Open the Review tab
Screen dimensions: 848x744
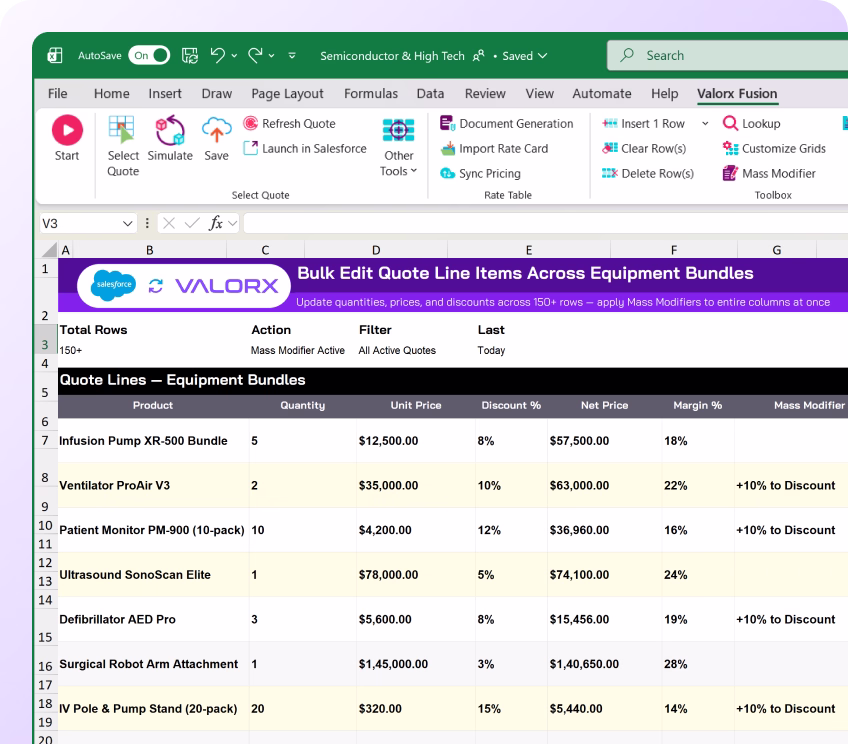point(485,94)
